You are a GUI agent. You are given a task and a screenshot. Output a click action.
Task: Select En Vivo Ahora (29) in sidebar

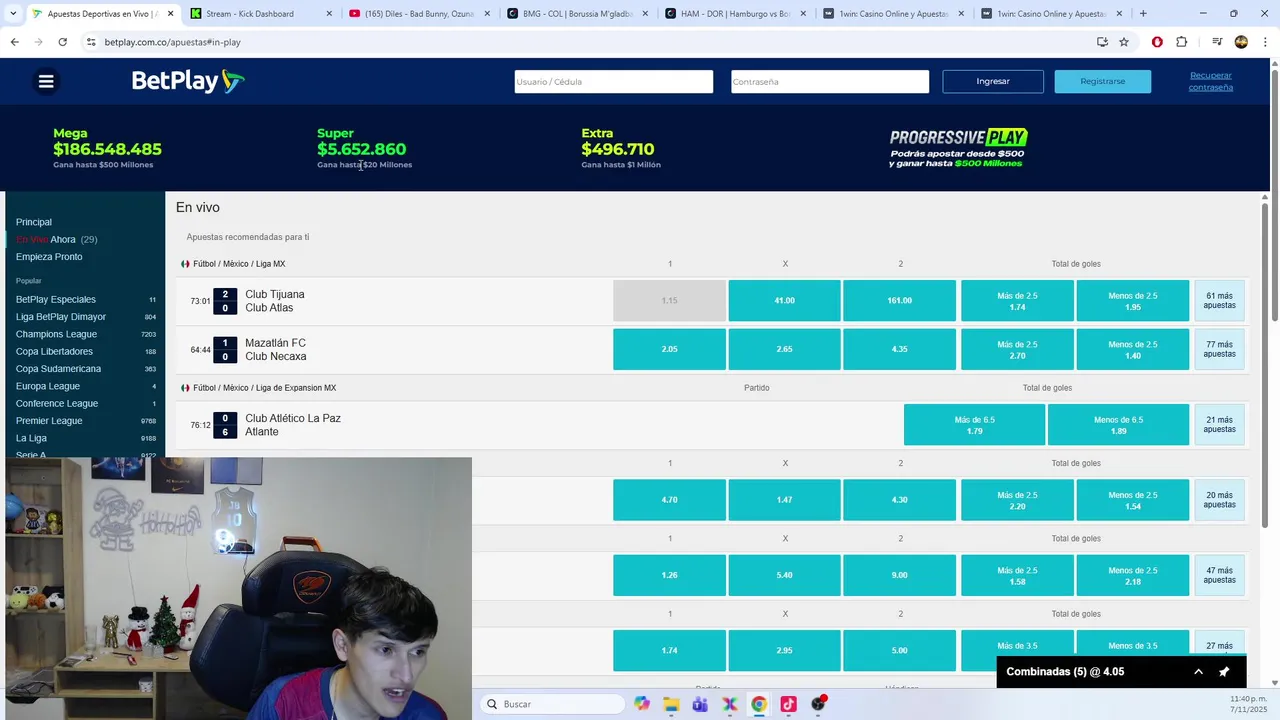[x=56, y=240]
